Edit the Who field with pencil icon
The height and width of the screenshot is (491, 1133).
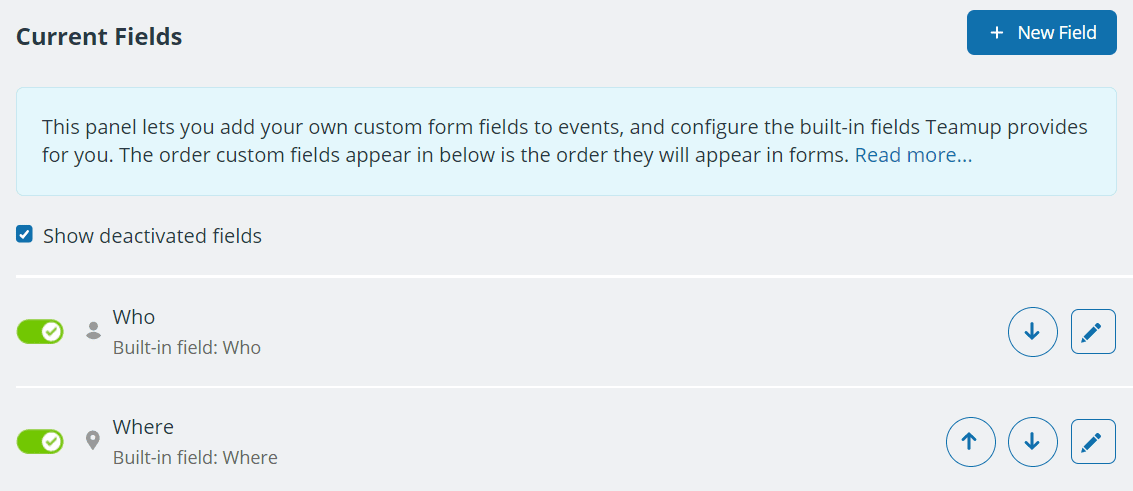pyautogui.click(x=1093, y=331)
